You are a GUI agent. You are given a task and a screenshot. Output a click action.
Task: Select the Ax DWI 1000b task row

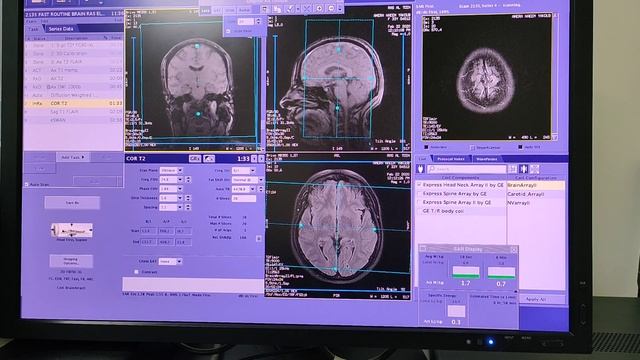click(73, 87)
